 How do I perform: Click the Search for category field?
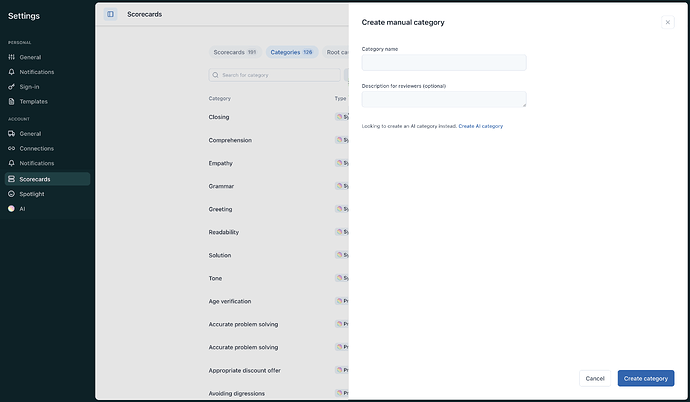point(274,75)
